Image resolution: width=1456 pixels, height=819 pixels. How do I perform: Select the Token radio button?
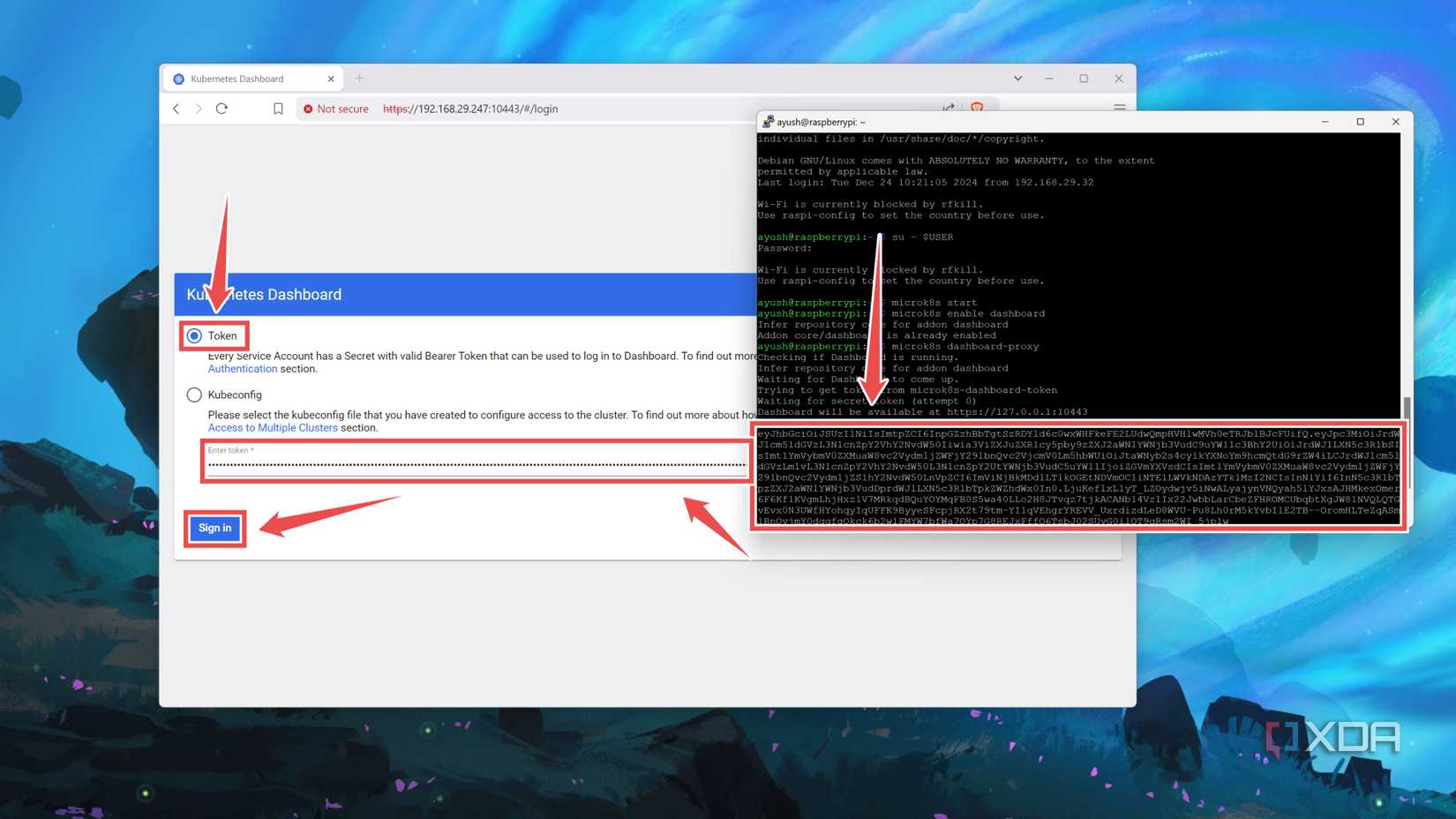coord(194,335)
